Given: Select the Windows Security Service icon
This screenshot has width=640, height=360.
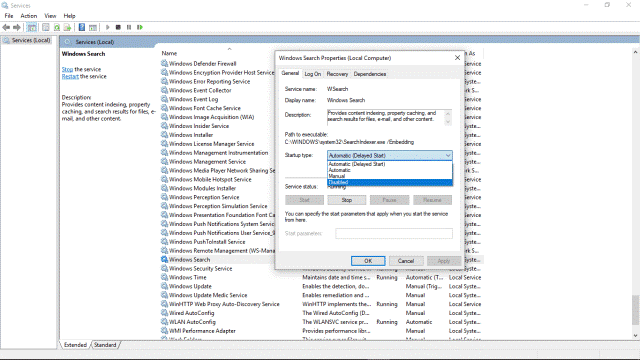Looking at the screenshot, I should (x=164, y=269).
